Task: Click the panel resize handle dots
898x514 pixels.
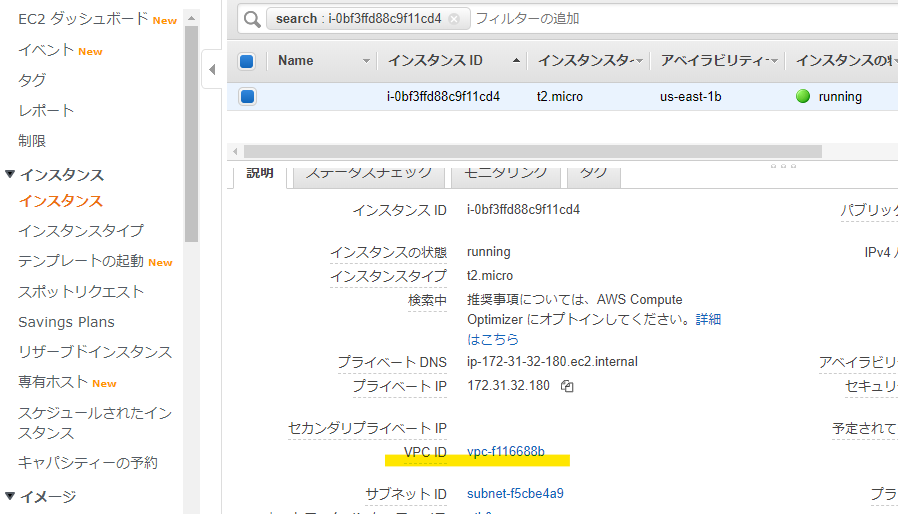Action: 783,166
